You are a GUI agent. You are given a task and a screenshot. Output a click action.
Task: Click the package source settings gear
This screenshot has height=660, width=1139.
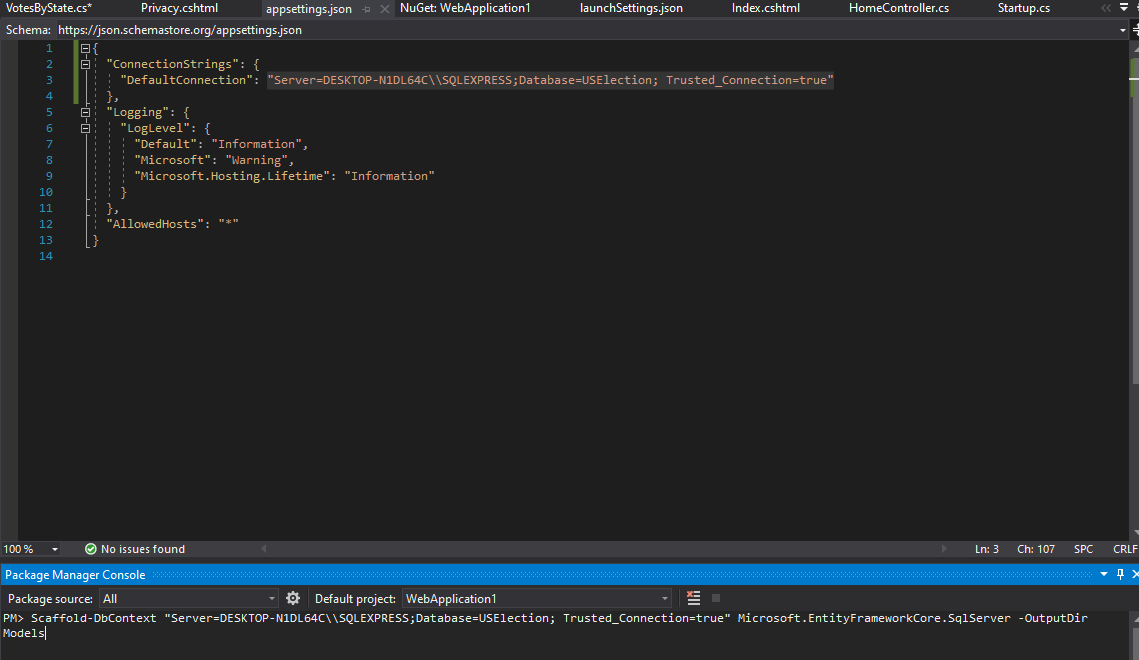[293, 597]
